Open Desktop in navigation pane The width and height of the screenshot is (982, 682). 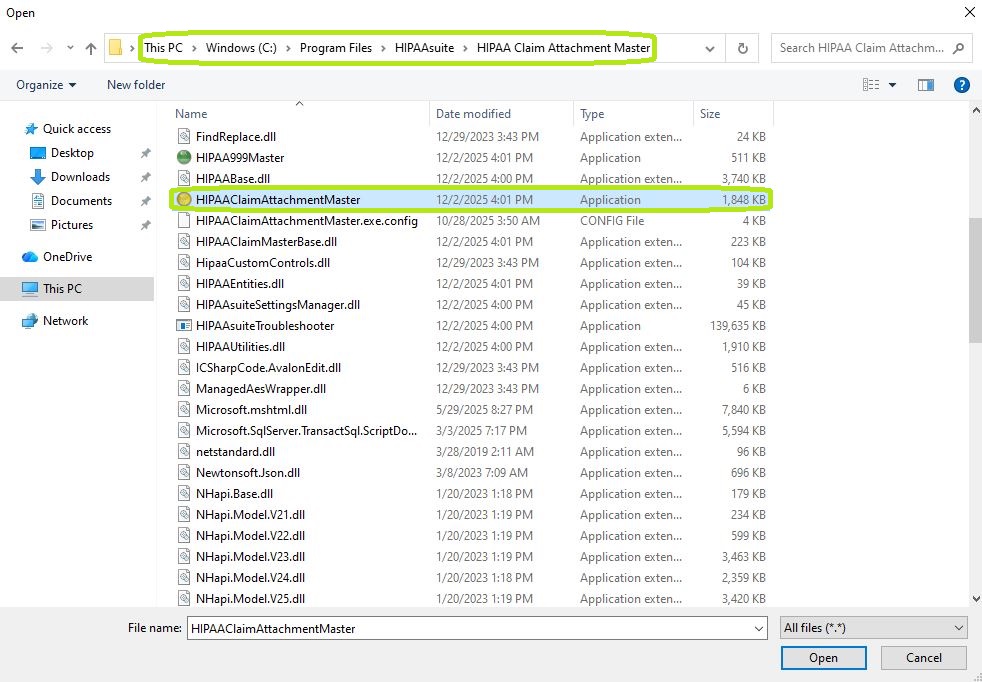pyautogui.click(x=72, y=153)
